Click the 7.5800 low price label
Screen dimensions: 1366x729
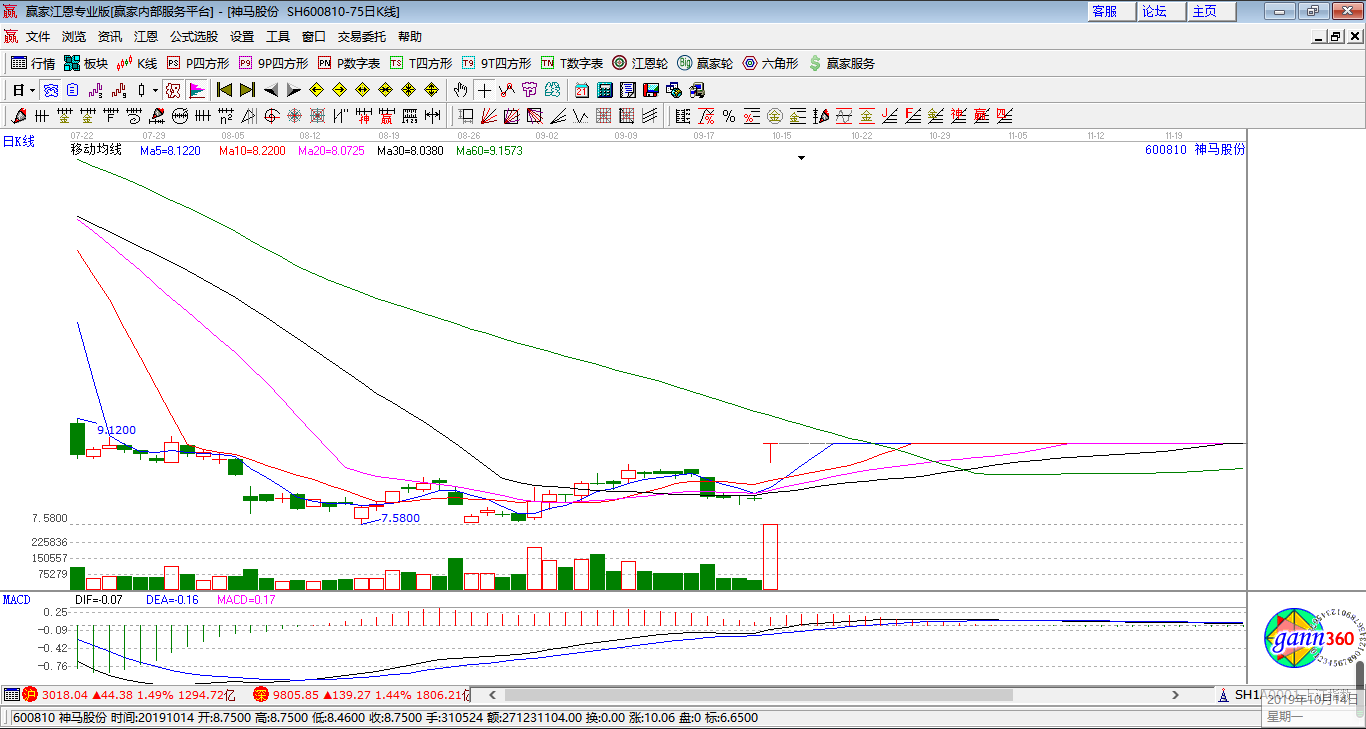click(x=400, y=518)
